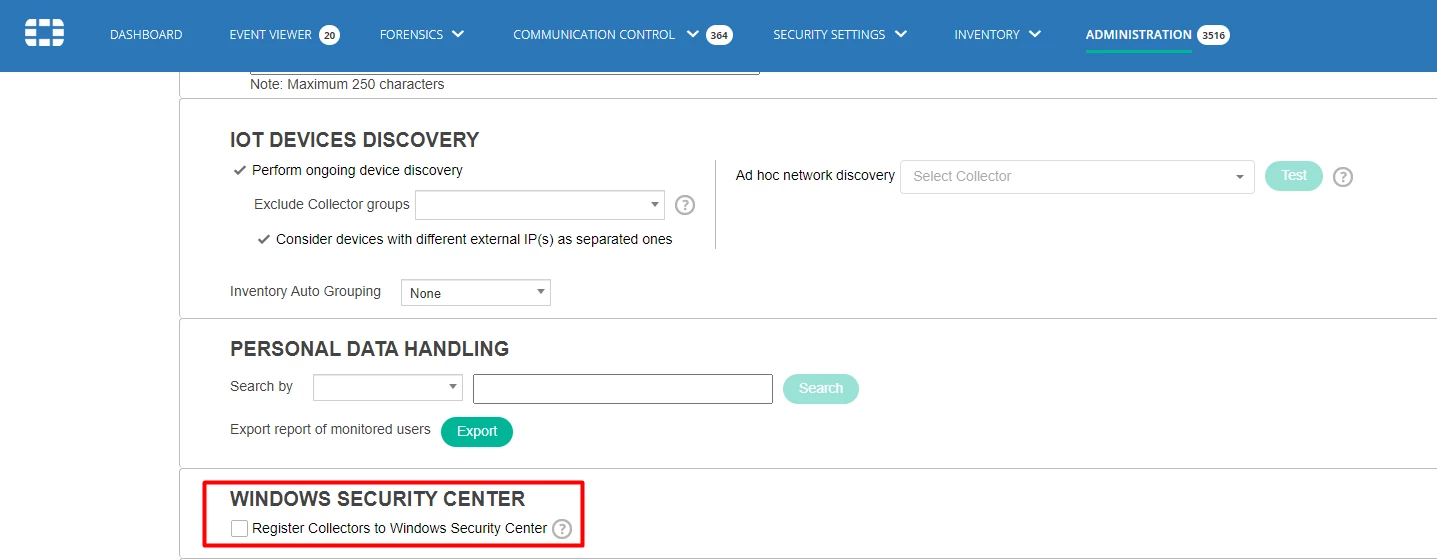
Task: Expand Security Settings menu chevron
Action: (x=901, y=34)
